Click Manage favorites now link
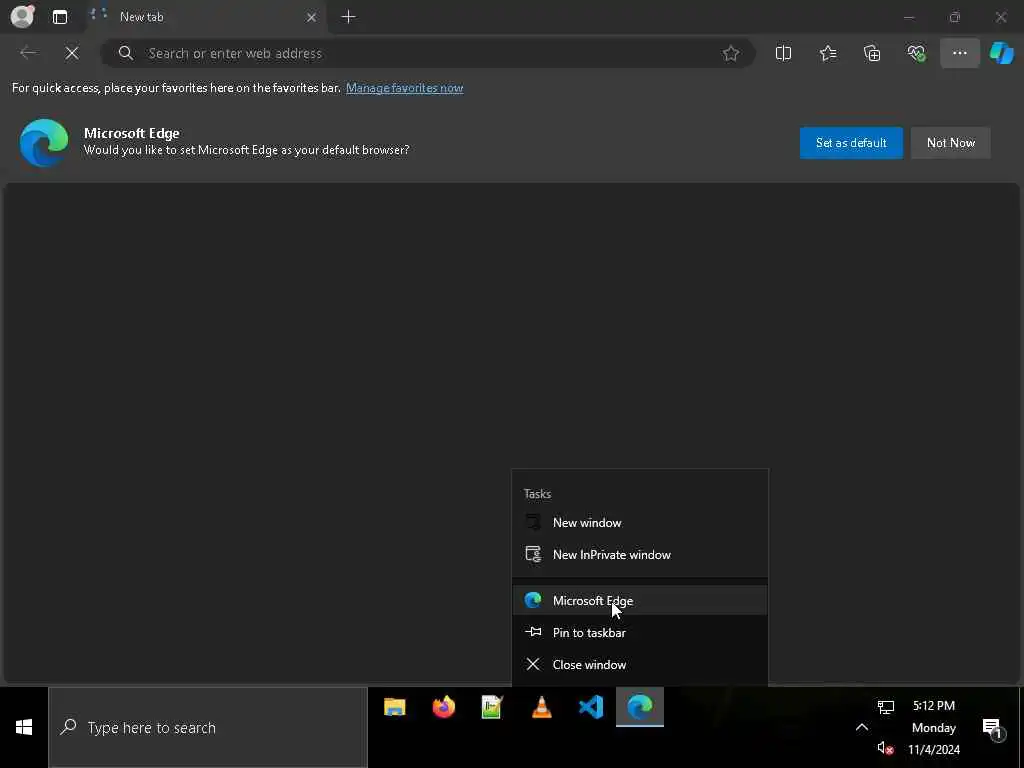 tap(404, 88)
